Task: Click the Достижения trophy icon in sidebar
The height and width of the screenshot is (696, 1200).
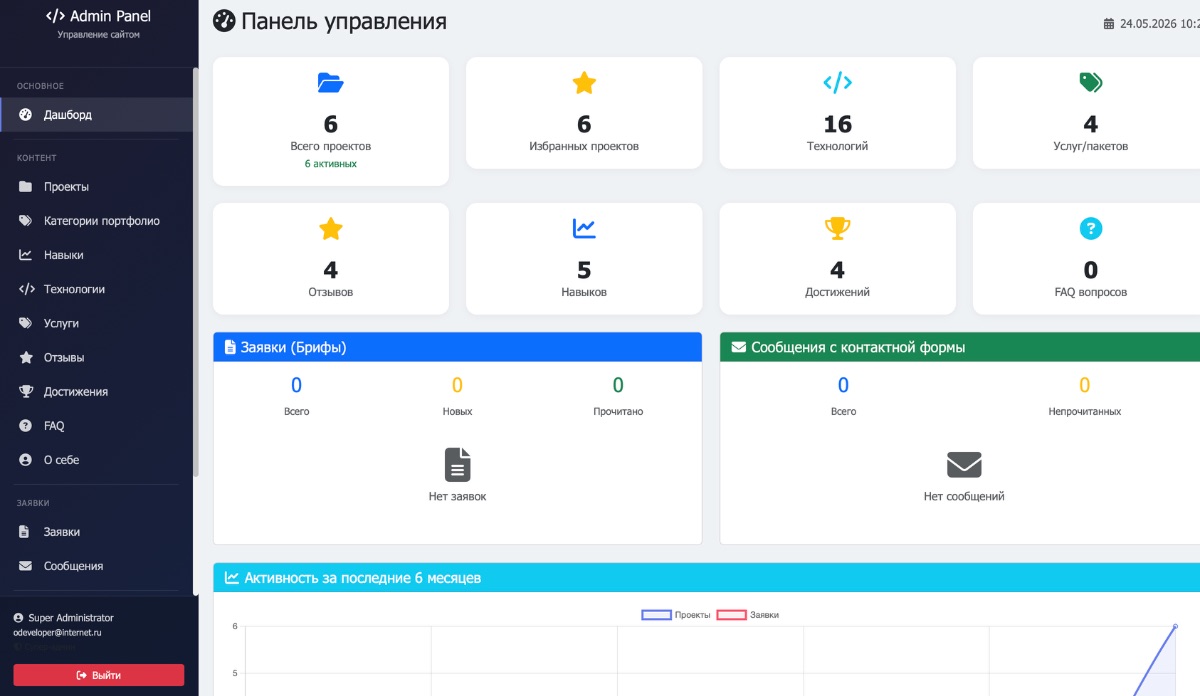Action: tap(25, 391)
